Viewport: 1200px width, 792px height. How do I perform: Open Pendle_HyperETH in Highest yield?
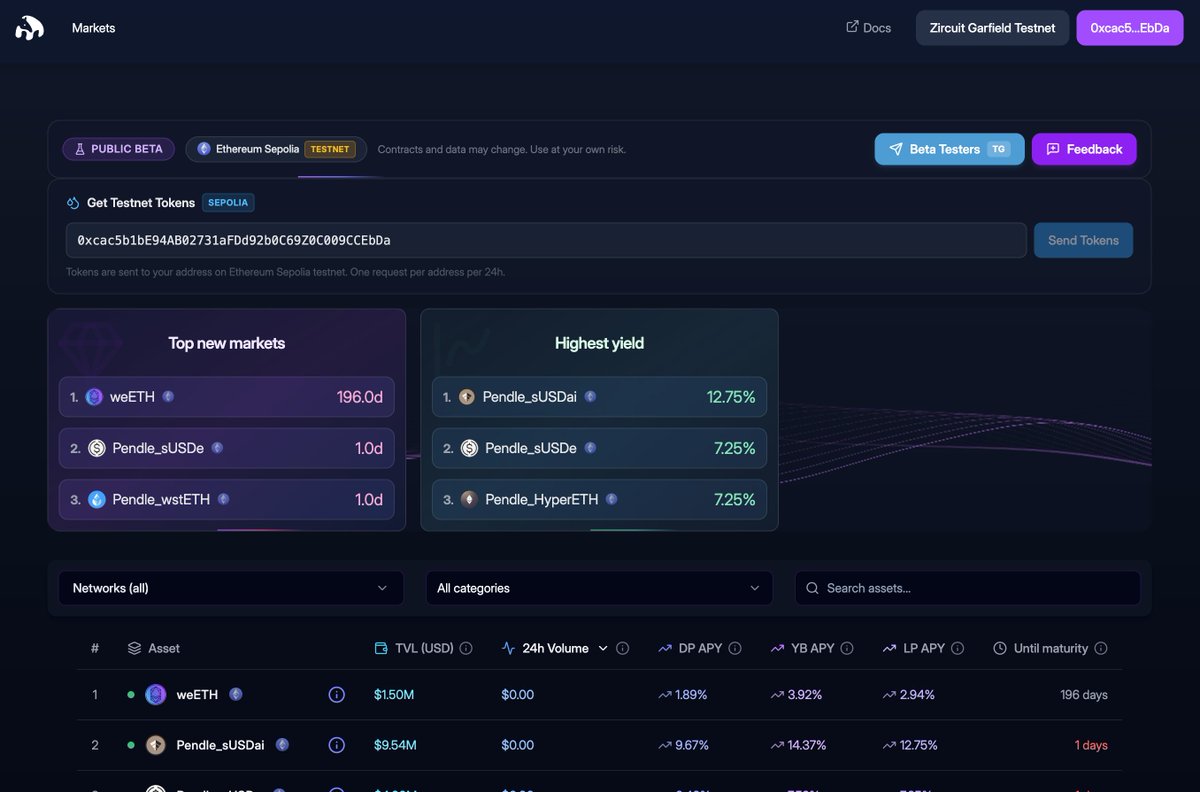point(599,499)
